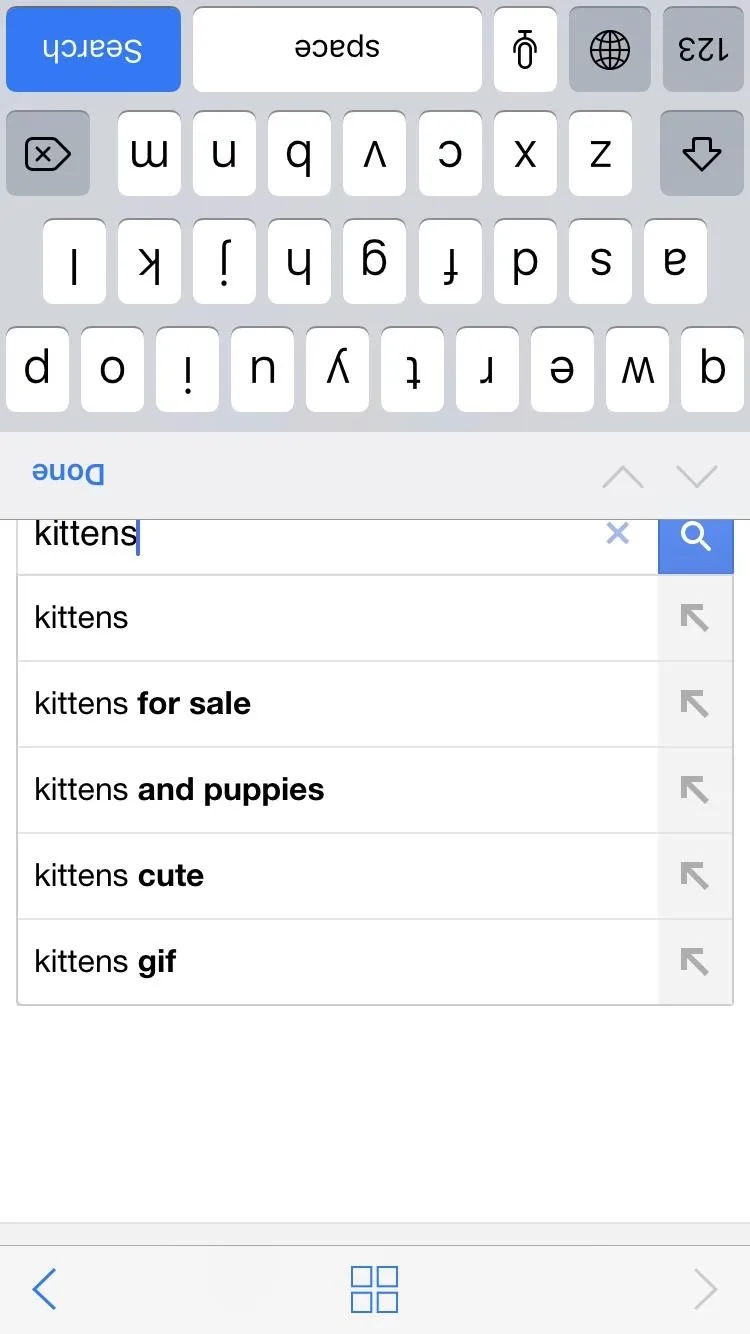Tap the blue magnifier search icon
750x1334 pixels.
click(x=695, y=537)
